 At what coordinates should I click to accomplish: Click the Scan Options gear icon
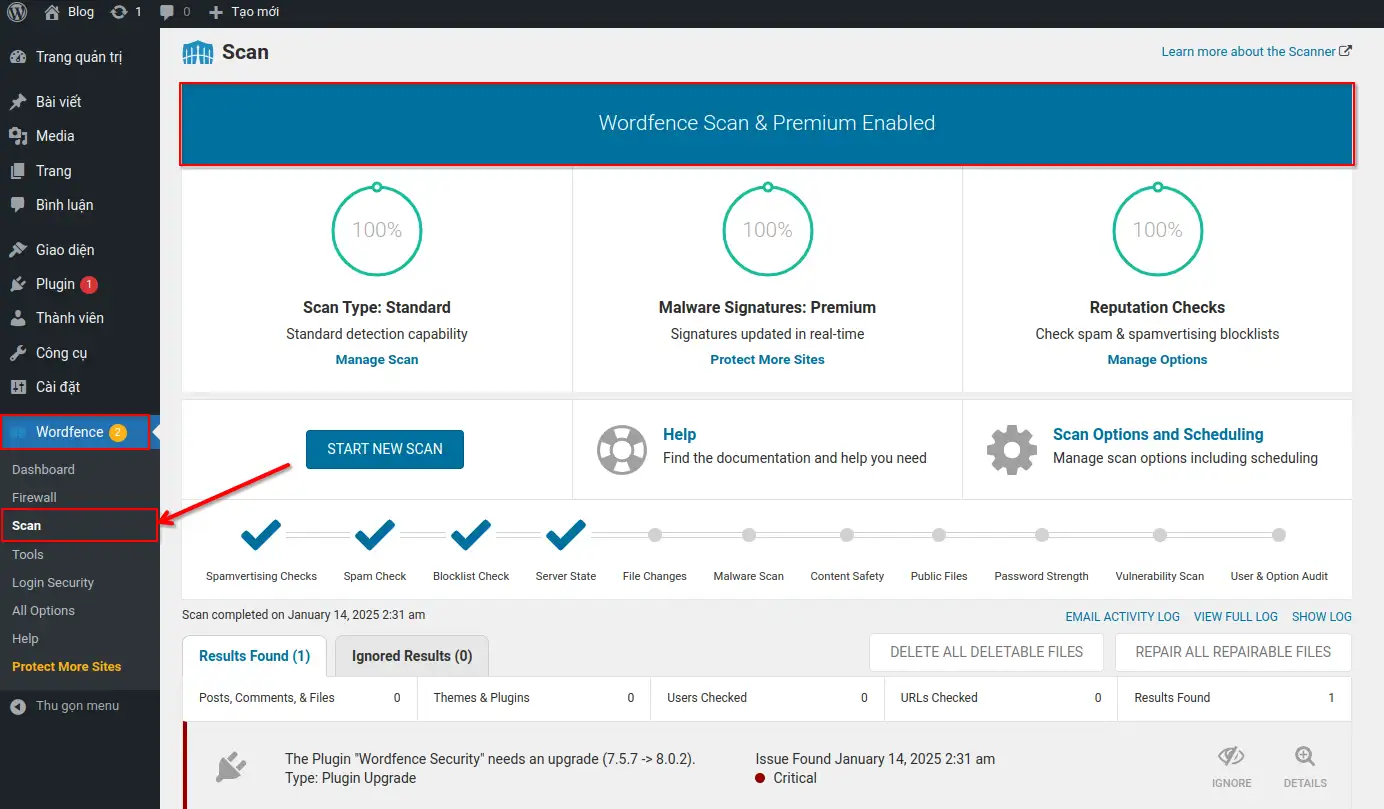click(1011, 449)
